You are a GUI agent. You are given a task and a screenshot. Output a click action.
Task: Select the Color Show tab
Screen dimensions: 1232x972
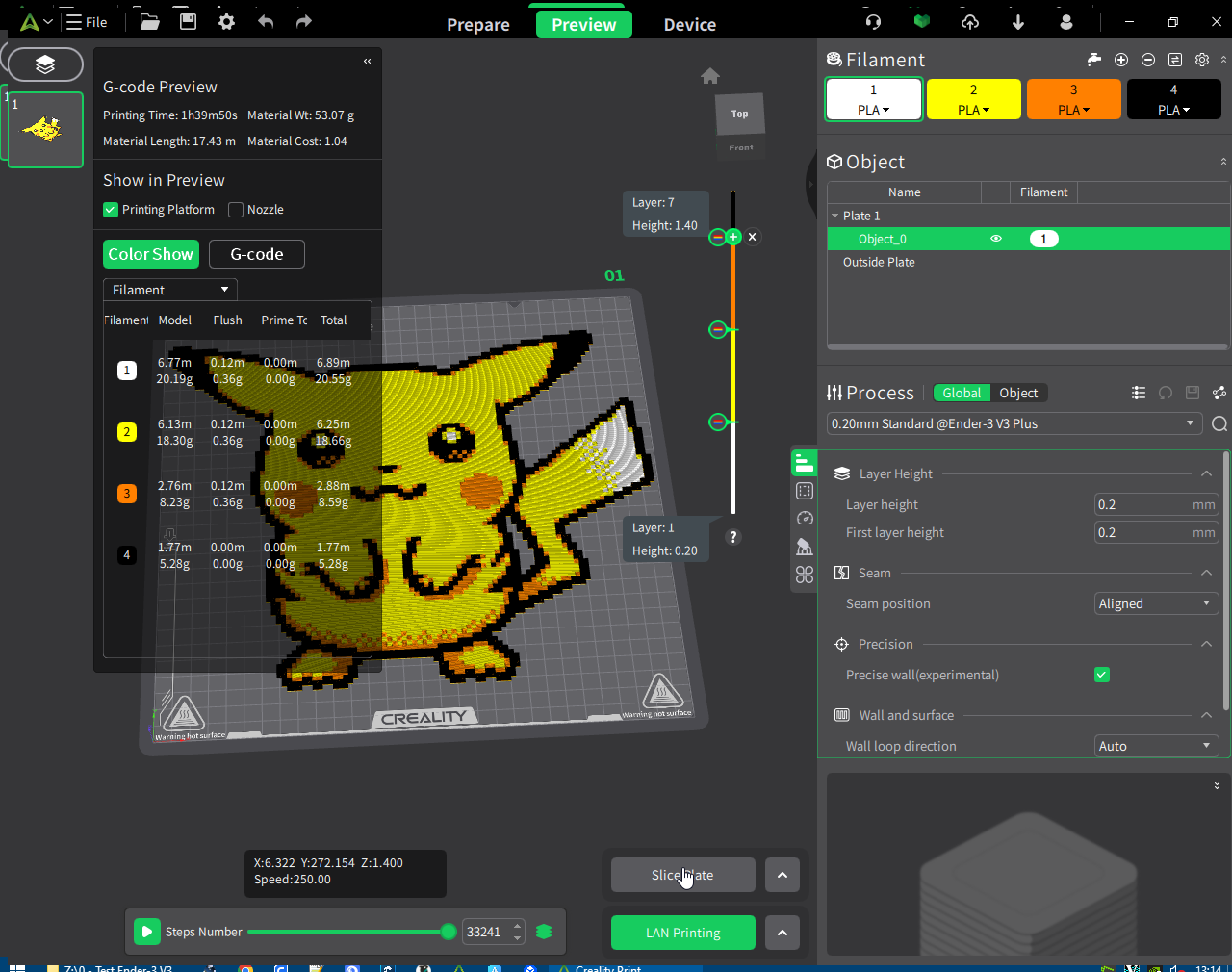[x=151, y=254]
